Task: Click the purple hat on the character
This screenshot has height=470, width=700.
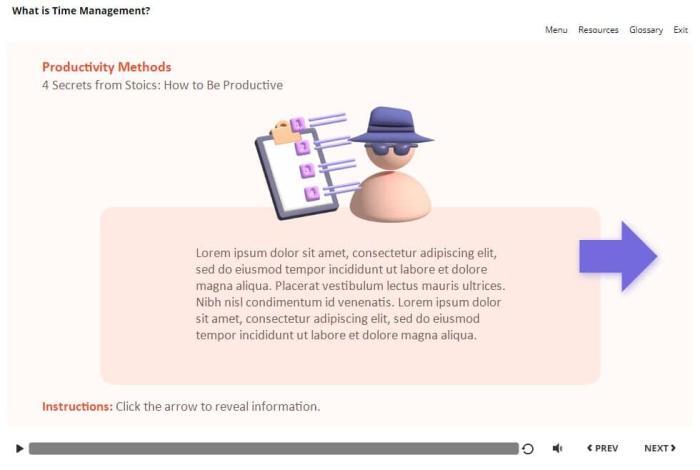Action: click(x=391, y=125)
